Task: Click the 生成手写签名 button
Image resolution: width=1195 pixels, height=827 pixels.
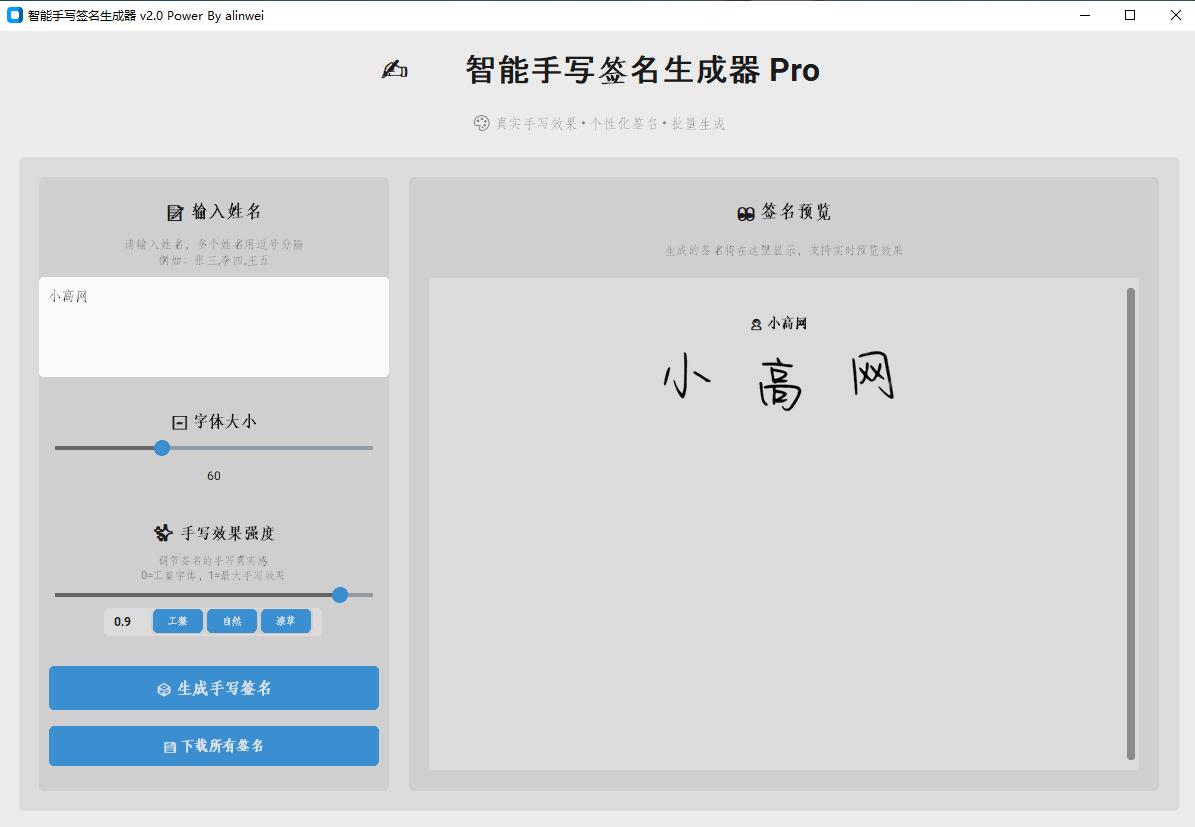Action: 214,688
